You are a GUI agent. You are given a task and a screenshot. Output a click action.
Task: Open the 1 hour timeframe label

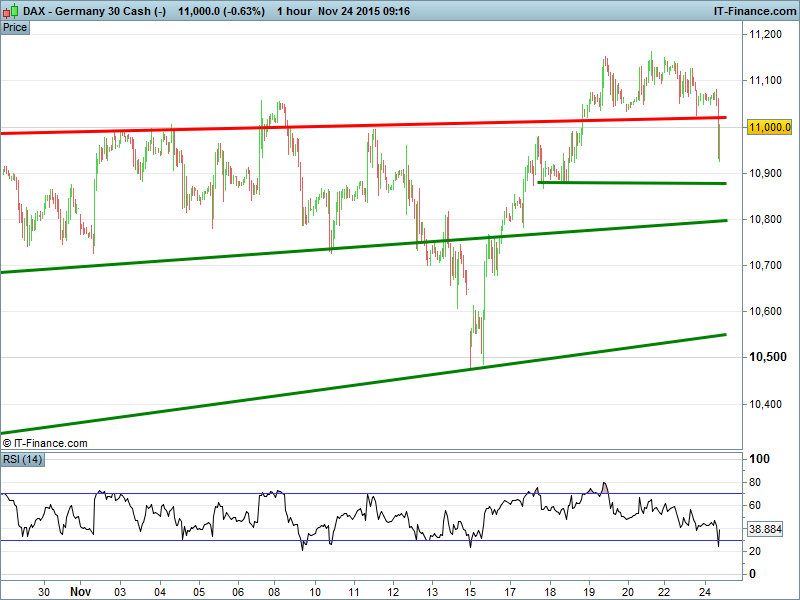296,11
